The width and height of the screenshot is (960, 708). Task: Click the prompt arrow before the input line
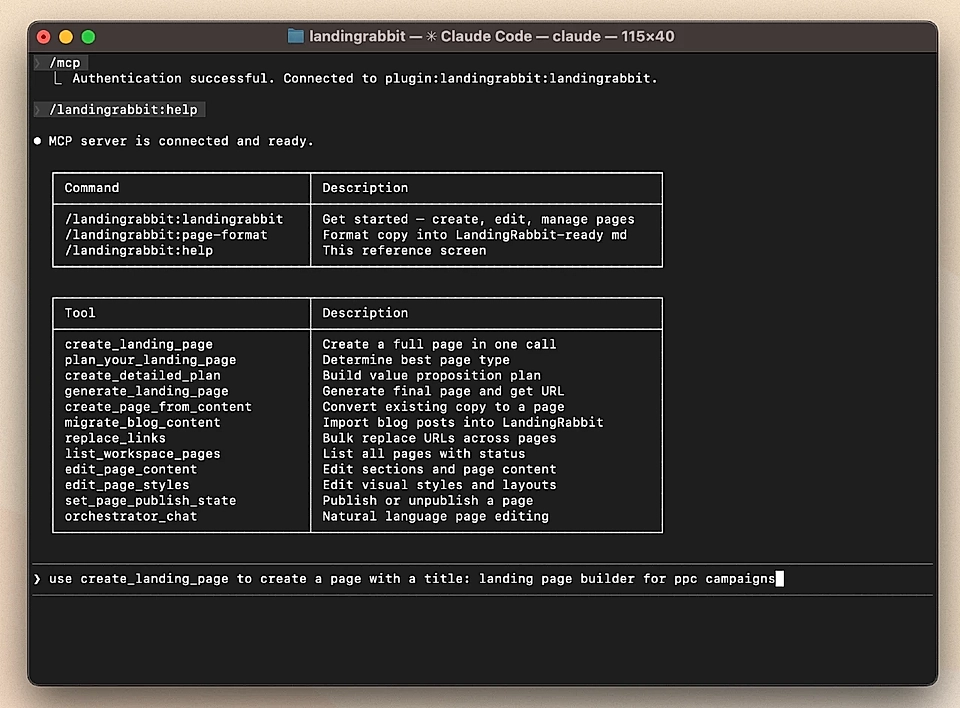[37, 578]
